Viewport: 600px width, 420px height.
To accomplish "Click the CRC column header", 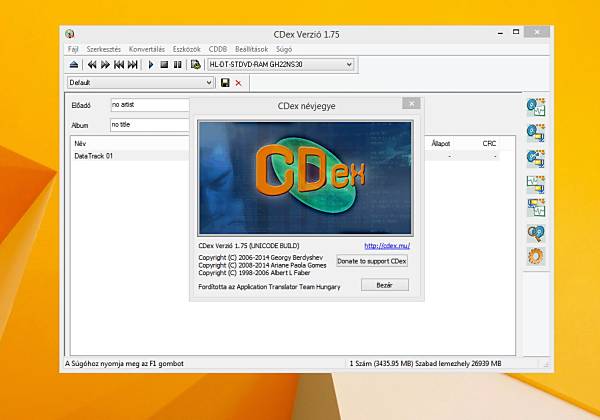I will tap(489, 143).
